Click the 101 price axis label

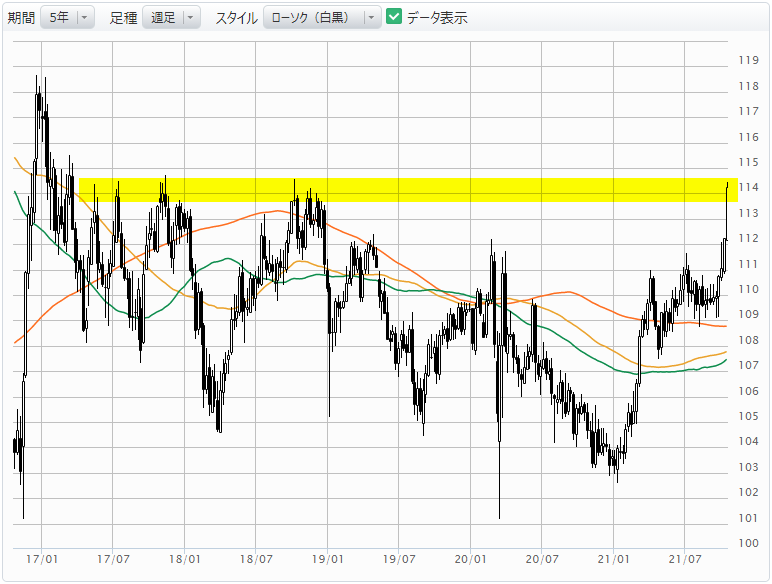click(x=748, y=518)
